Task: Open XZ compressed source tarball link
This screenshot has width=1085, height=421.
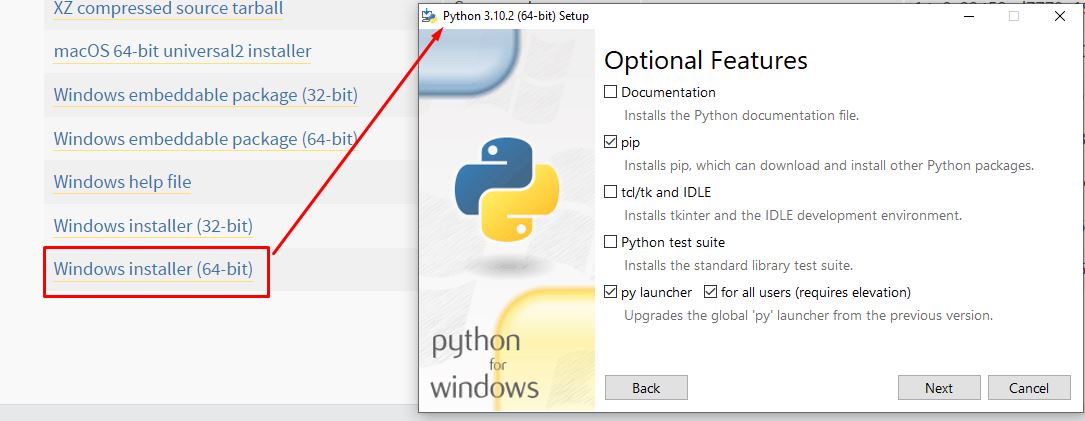Action: (168, 9)
